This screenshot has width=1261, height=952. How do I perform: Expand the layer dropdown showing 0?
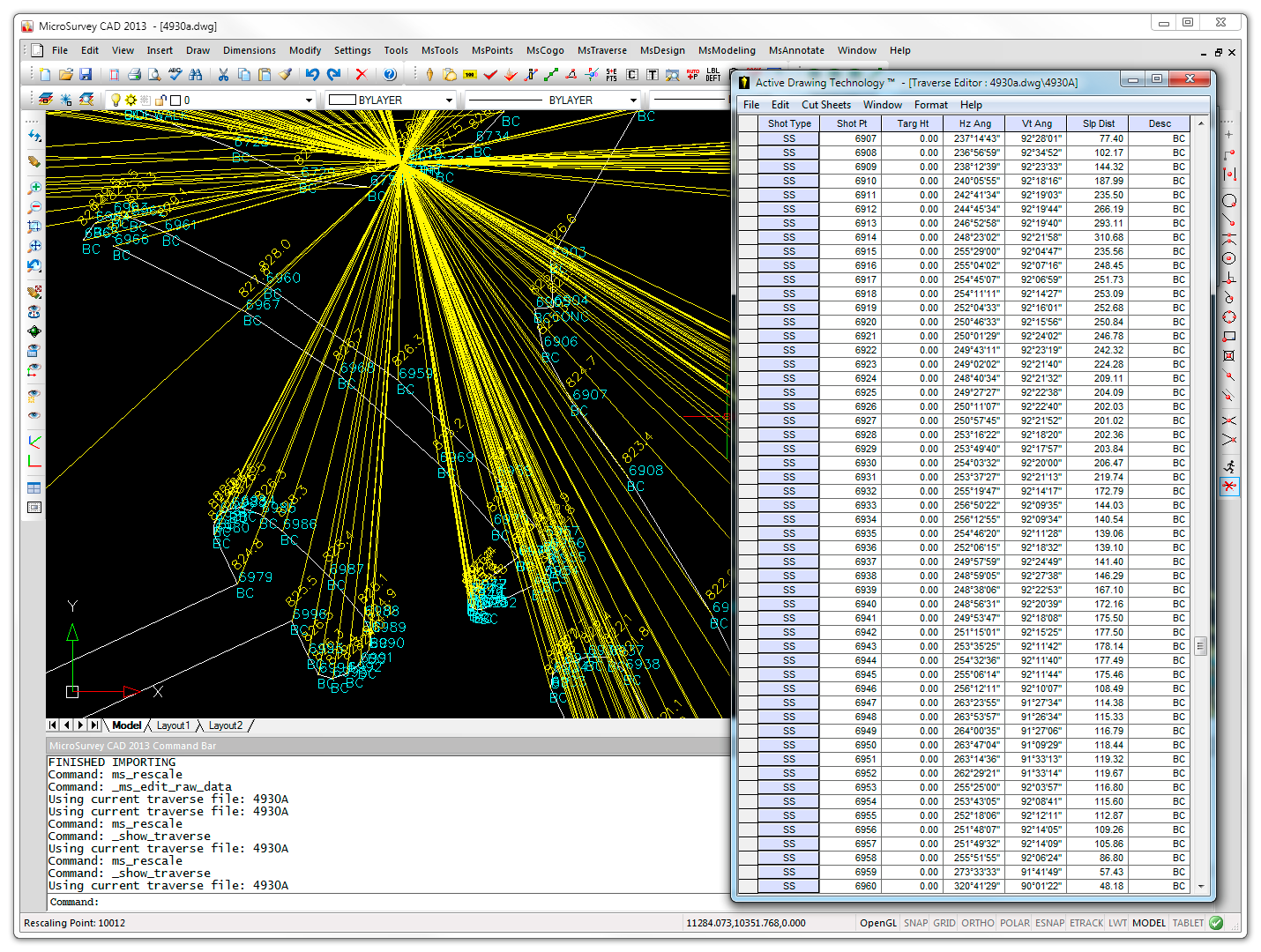point(308,100)
